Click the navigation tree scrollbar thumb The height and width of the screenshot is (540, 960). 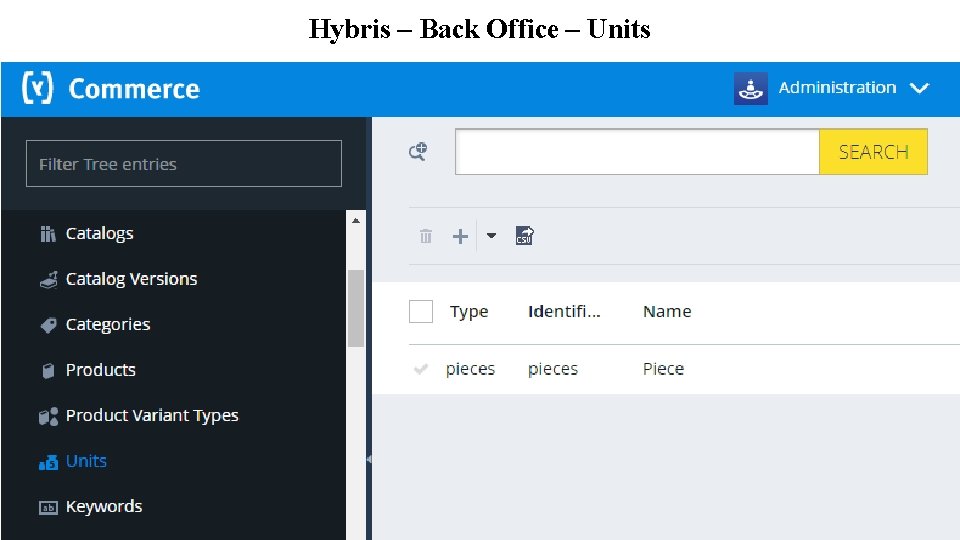coord(356,308)
